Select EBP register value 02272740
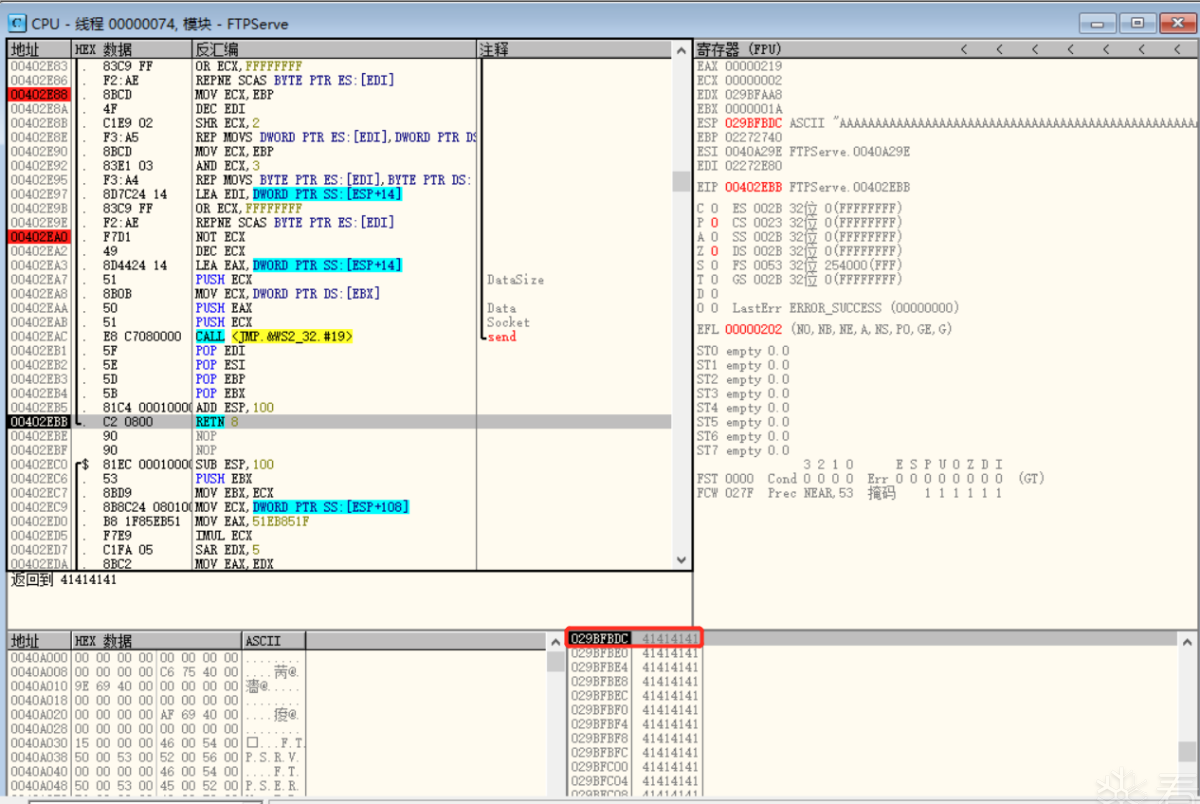The image size is (1200, 804). [x=753, y=137]
